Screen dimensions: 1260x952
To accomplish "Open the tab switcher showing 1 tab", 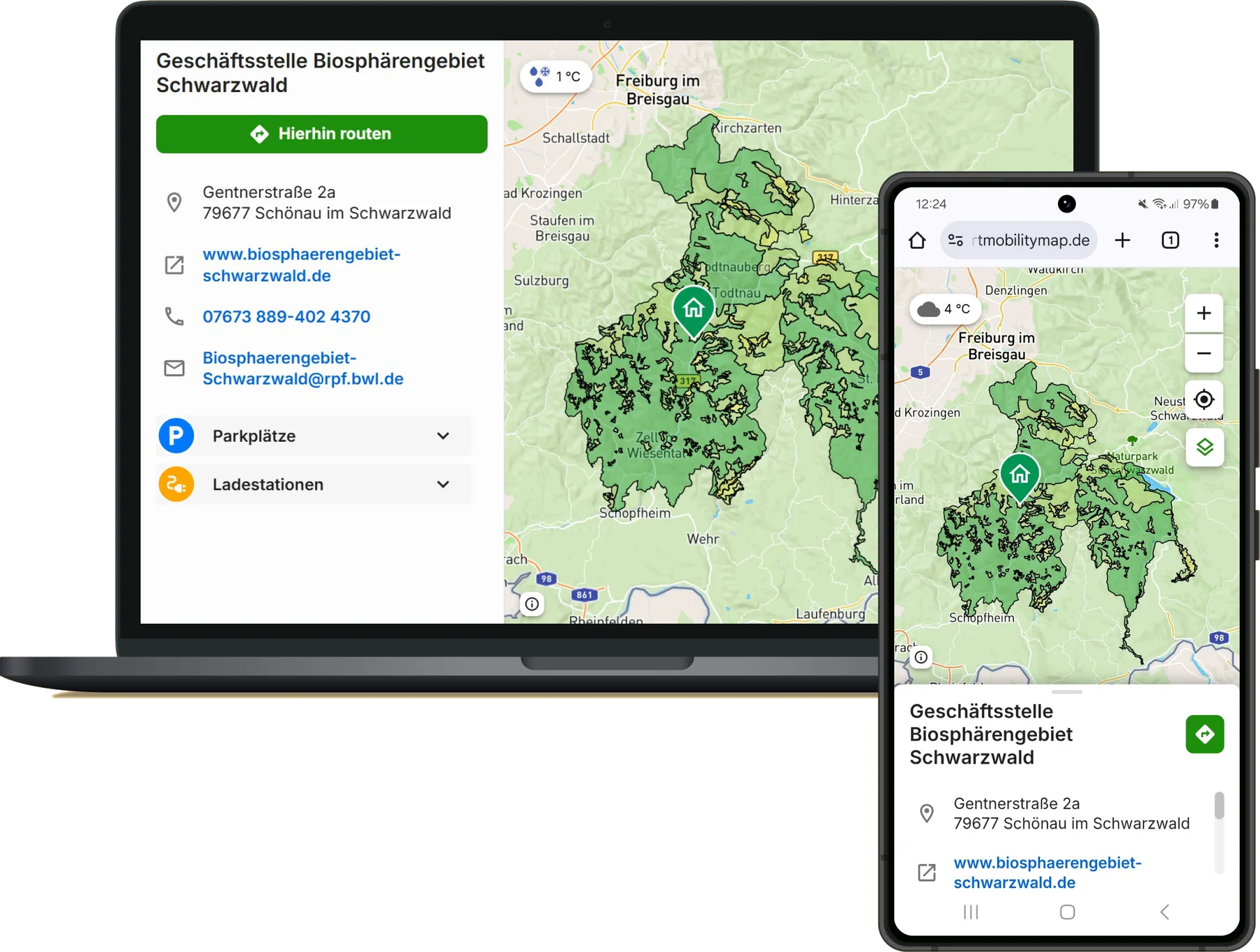I will tap(1170, 240).
